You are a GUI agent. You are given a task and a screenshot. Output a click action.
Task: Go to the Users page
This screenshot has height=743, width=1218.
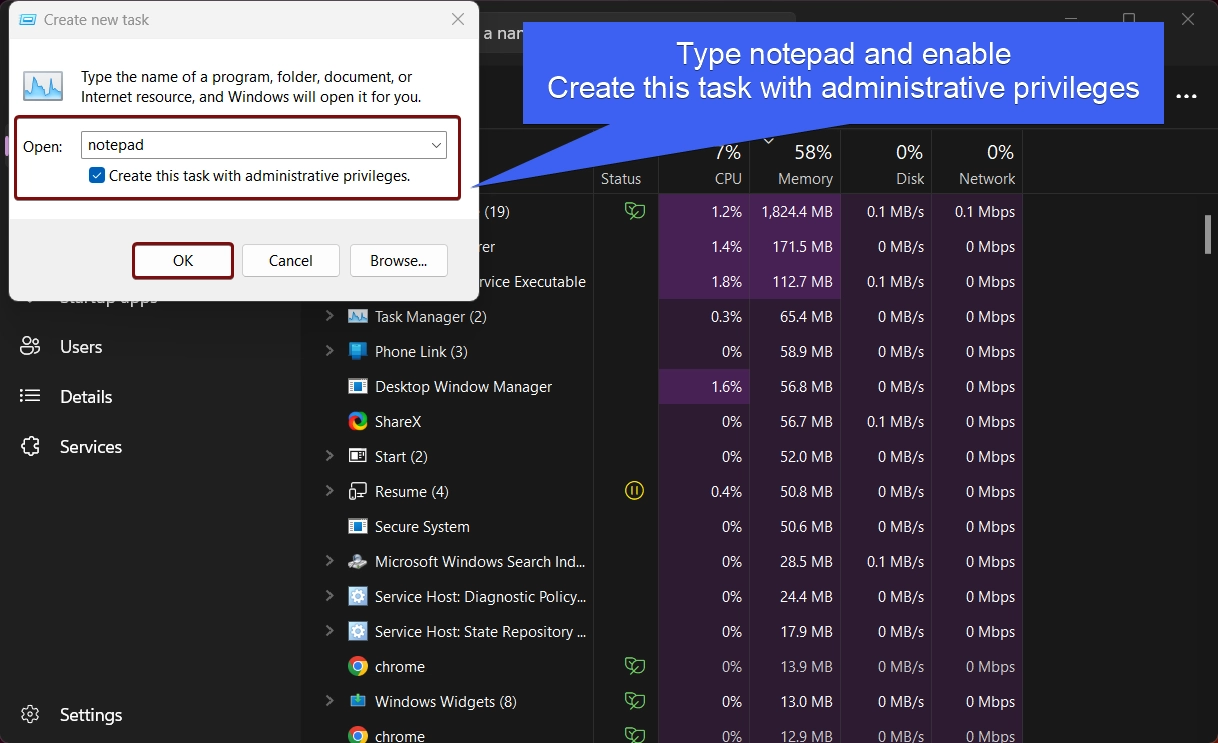pos(81,347)
